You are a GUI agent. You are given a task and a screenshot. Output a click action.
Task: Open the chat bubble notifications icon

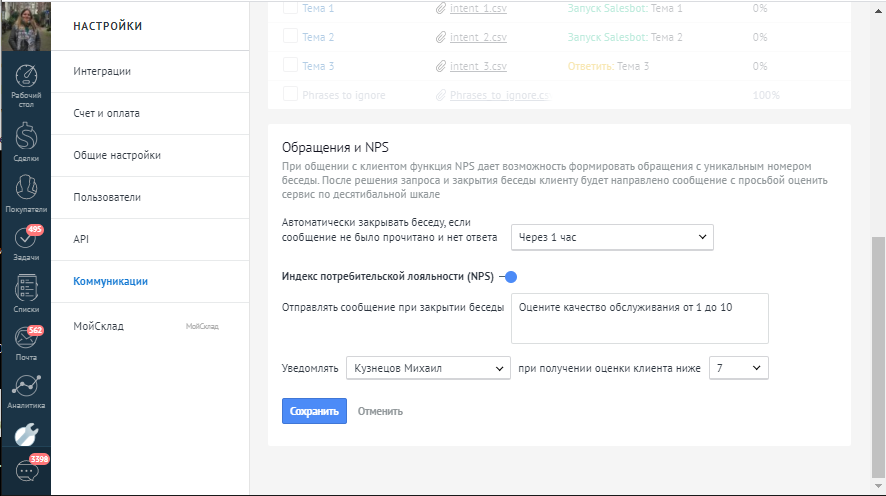[27, 472]
